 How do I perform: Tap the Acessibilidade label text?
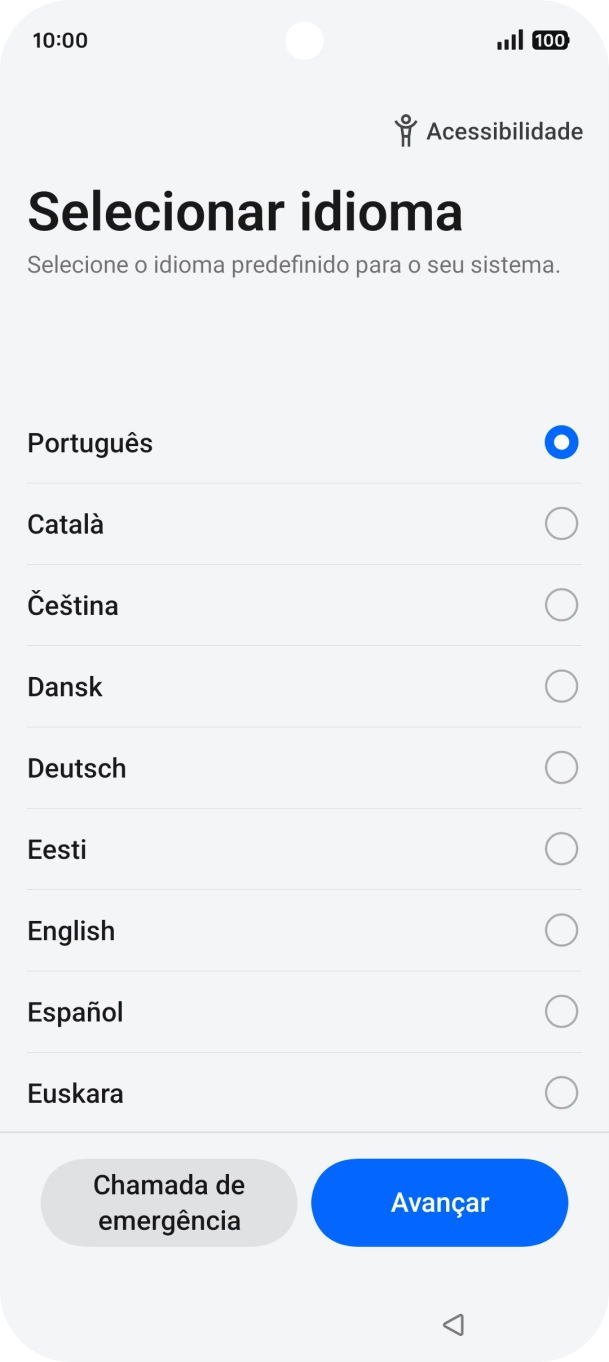[x=504, y=130]
